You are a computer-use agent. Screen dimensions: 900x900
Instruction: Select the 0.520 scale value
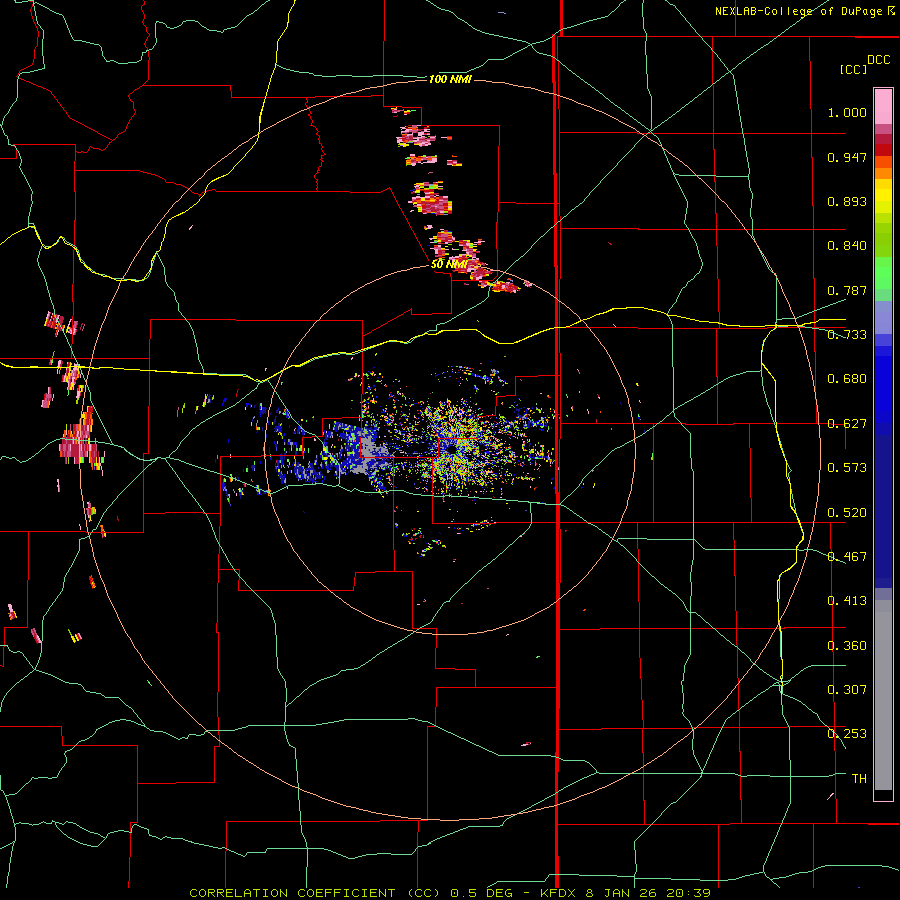(x=847, y=513)
